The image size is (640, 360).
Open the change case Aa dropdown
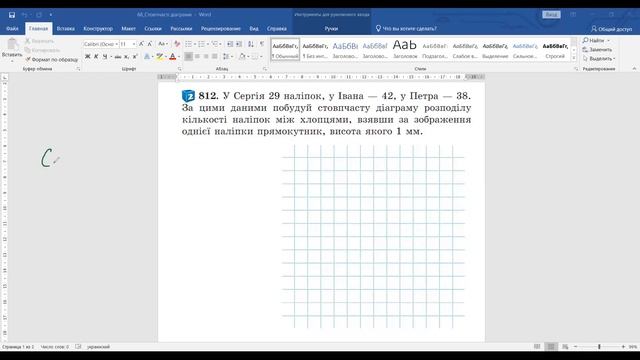[163, 44]
